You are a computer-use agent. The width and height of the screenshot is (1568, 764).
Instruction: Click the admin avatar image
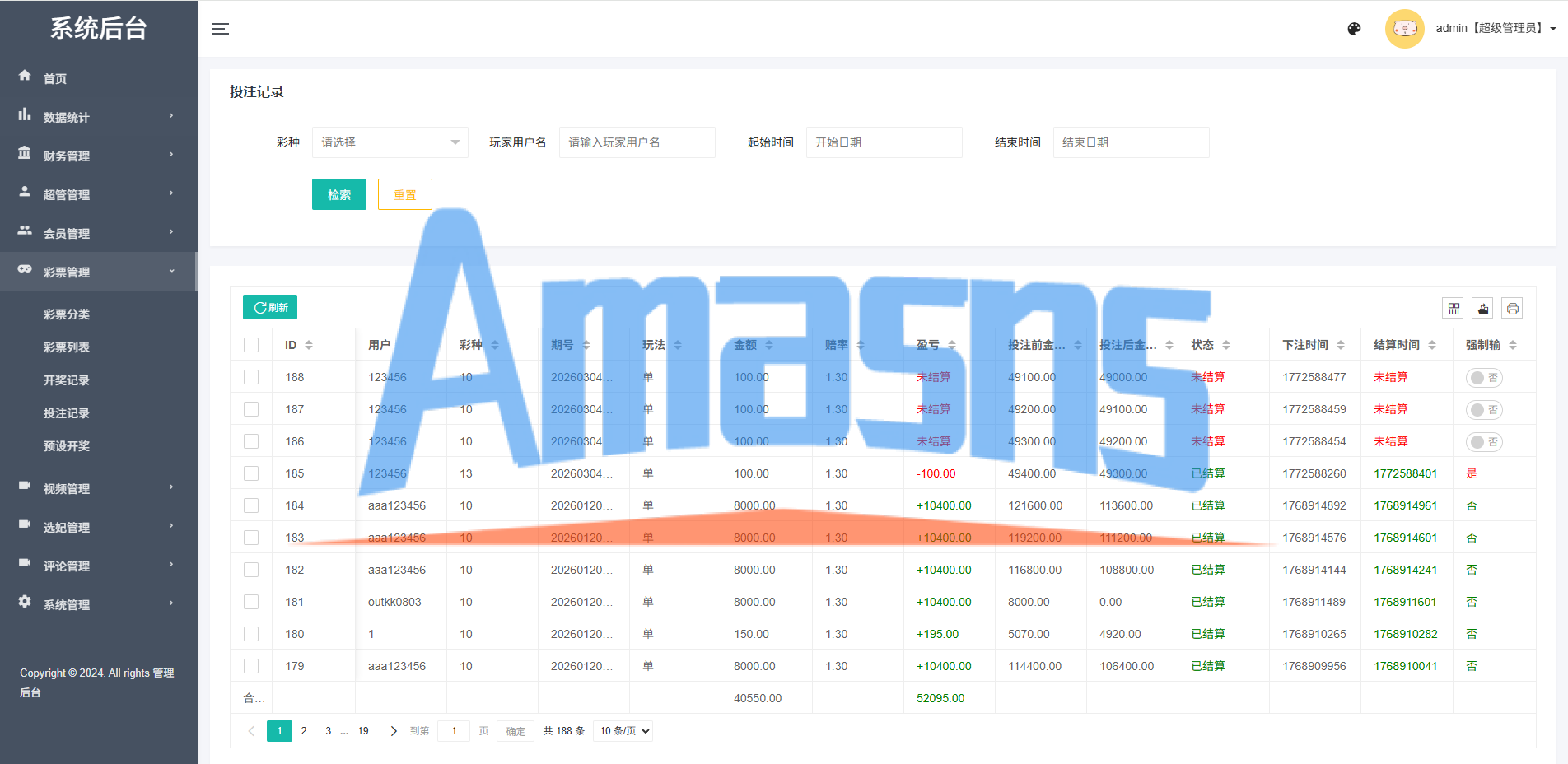click(1405, 29)
